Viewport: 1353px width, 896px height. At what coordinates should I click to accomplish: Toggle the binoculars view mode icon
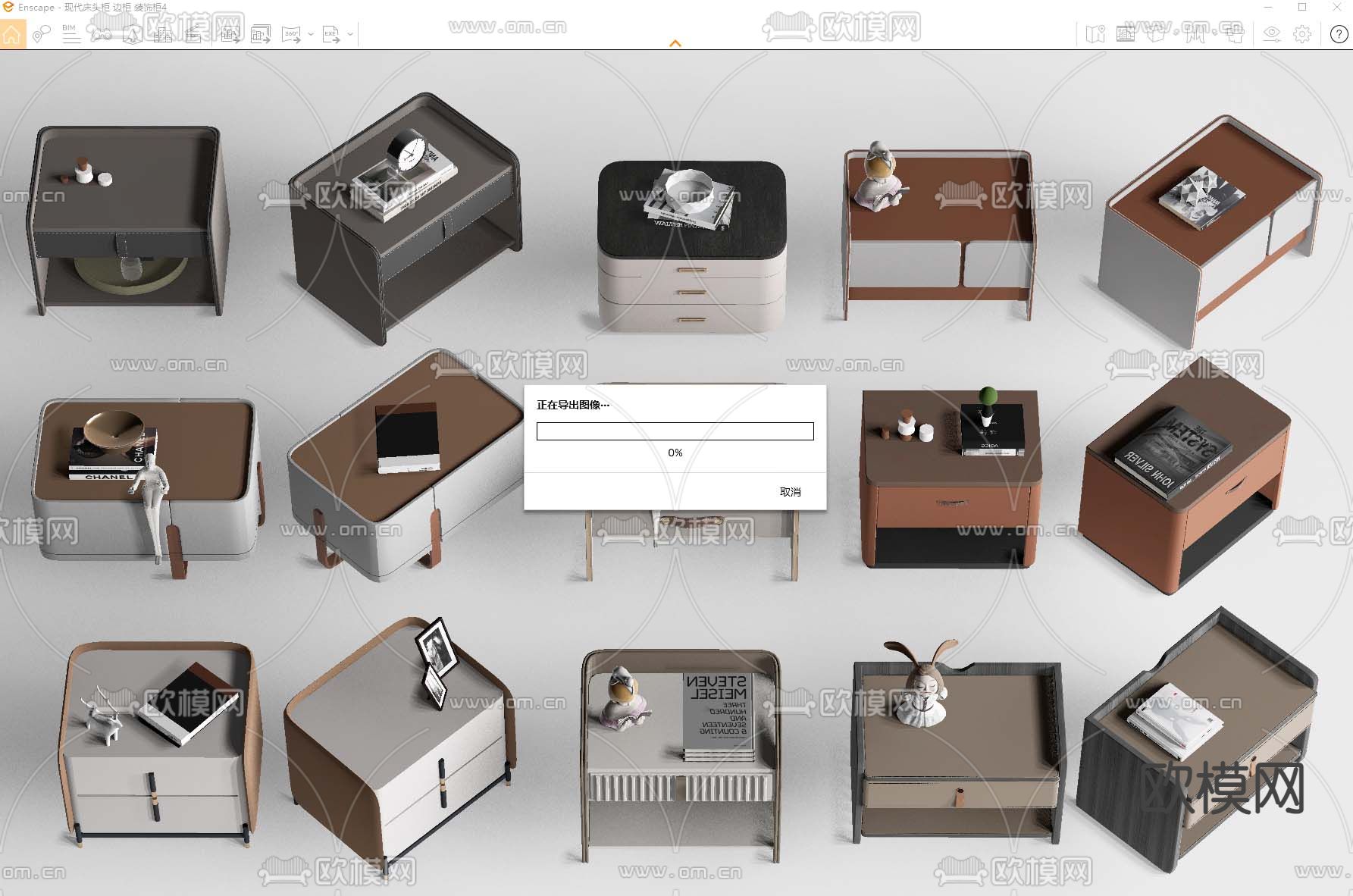pyautogui.click(x=102, y=34)
